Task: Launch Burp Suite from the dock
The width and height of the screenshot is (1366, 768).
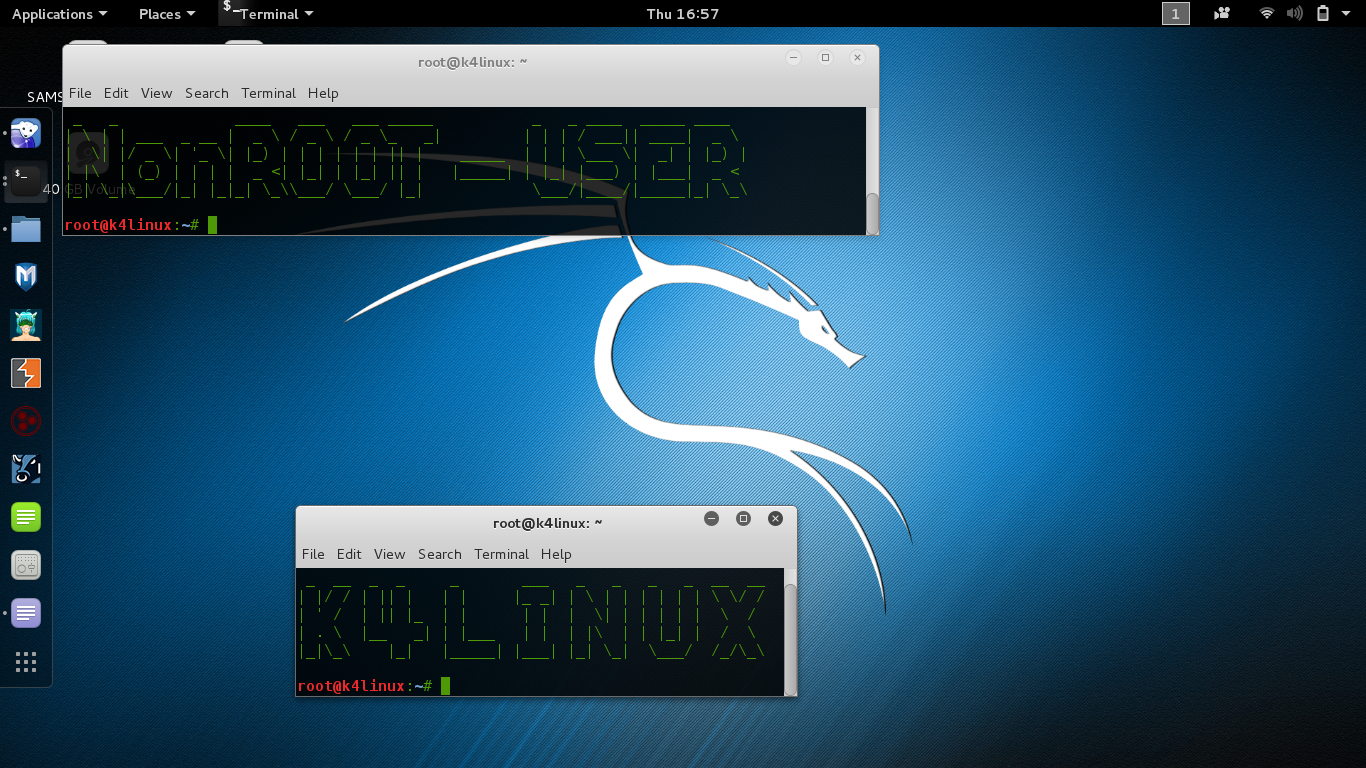Action: (x=26, y=373)
